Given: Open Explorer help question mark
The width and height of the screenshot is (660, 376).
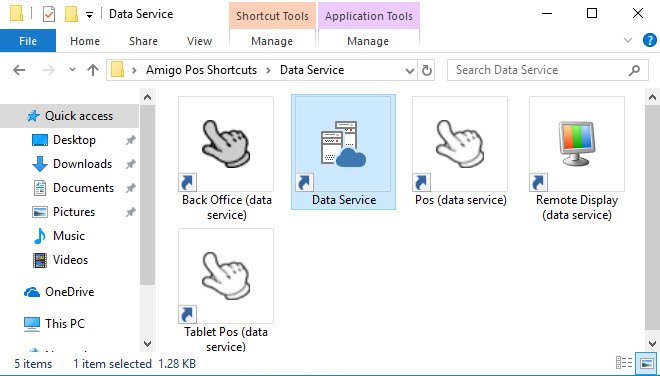Looking at the screenshot, I should 649,40.
